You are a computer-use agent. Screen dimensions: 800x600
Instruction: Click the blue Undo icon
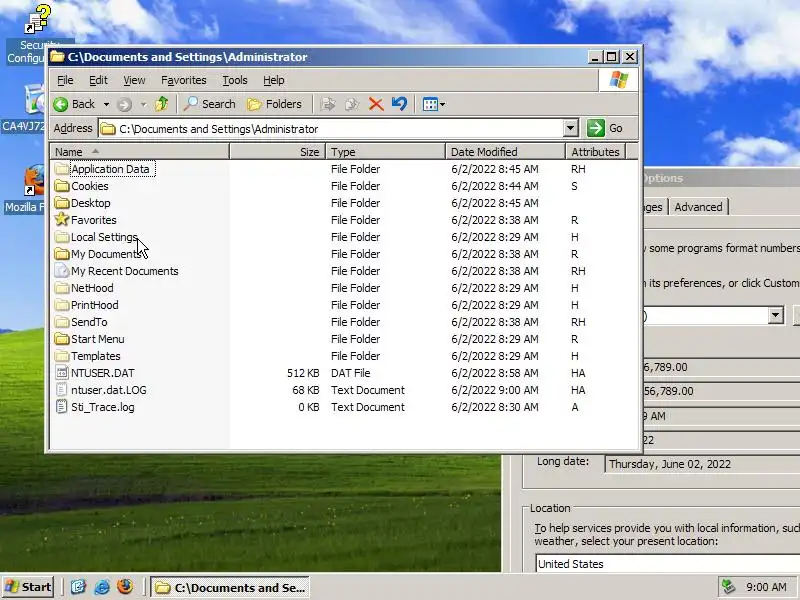[399, 104]
